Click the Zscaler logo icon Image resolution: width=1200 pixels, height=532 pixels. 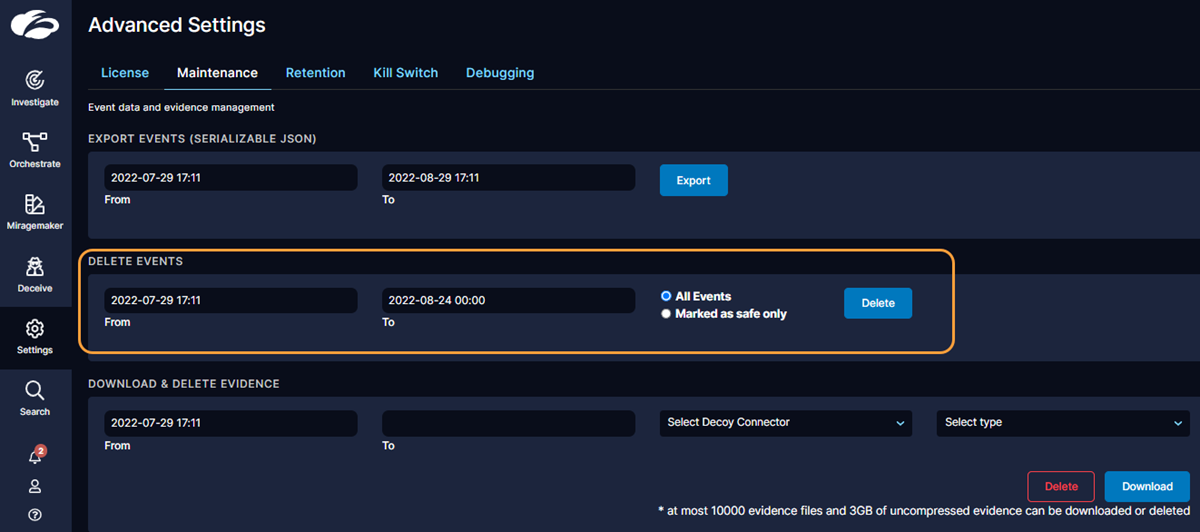click(x=35, y=24)
